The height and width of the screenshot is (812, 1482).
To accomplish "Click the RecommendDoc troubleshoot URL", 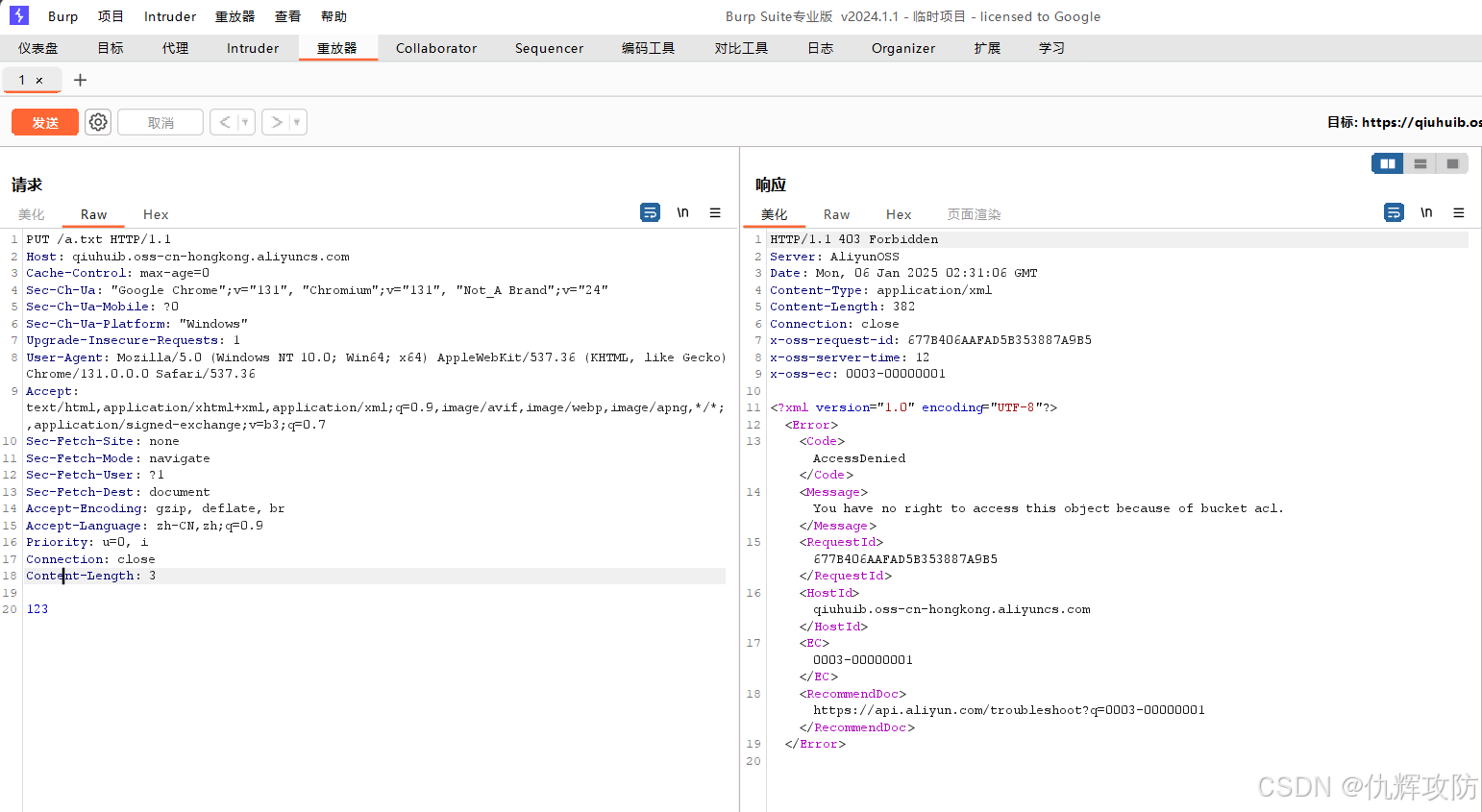I will [1009, 710].
